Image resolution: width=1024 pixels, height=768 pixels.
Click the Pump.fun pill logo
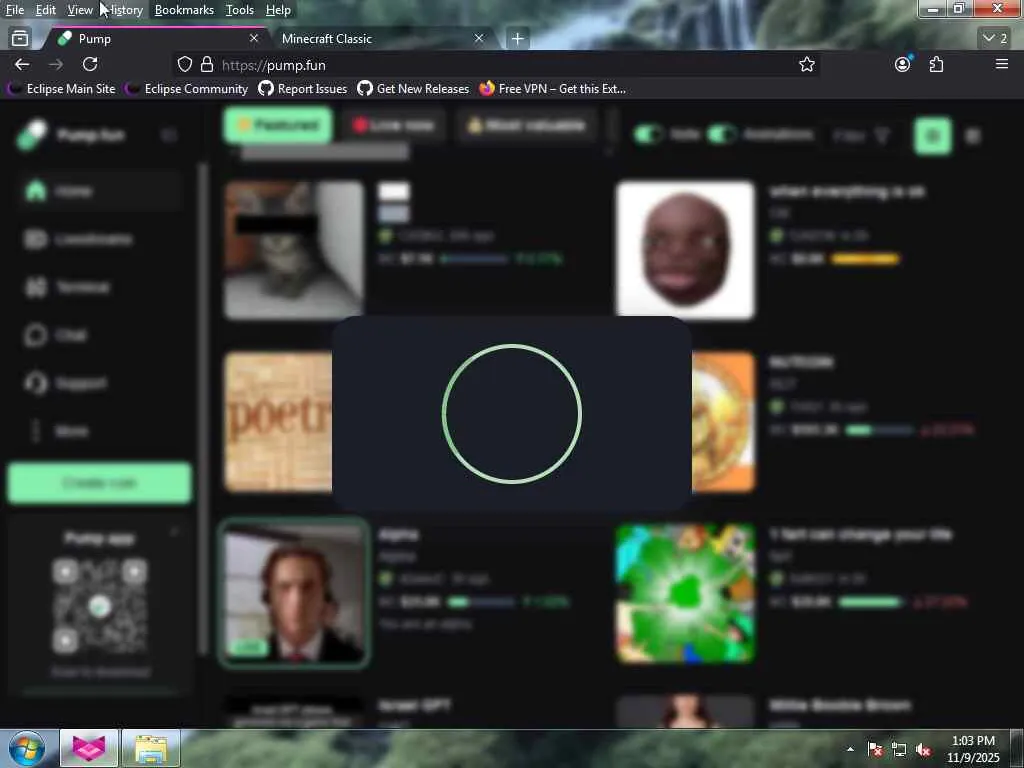coord(31,135)
